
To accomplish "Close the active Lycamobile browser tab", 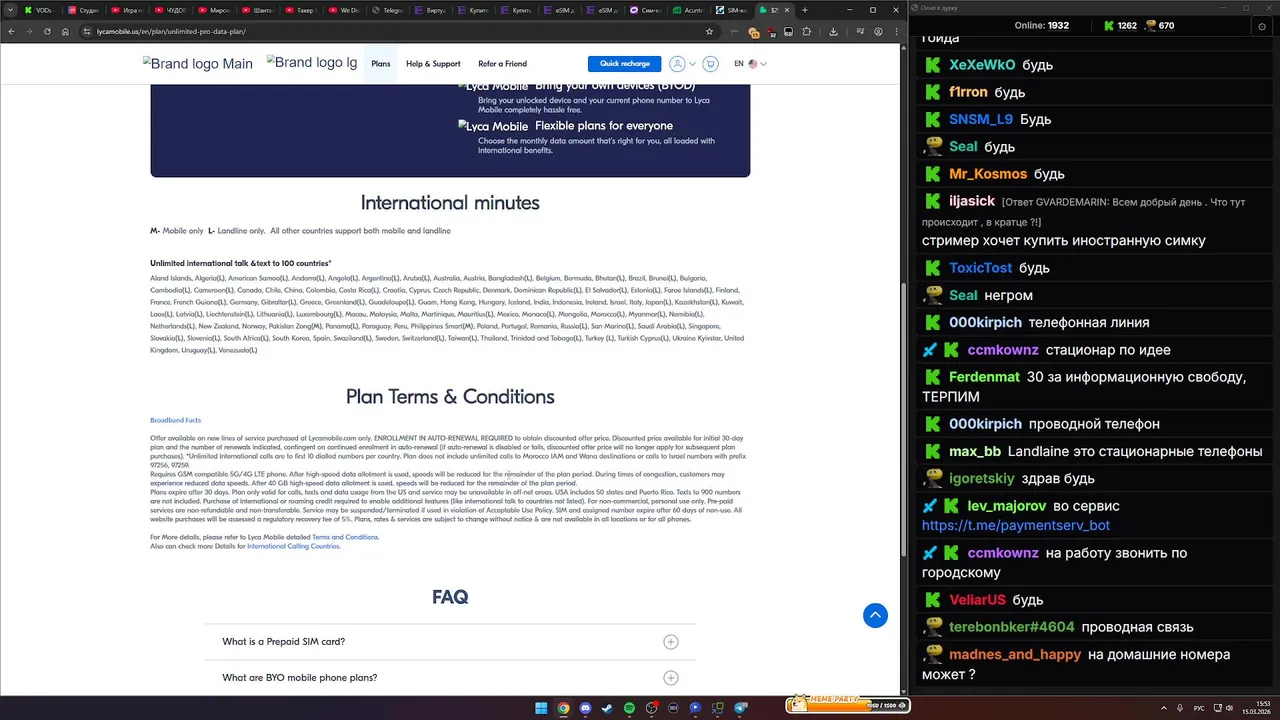I will pyautogui.click(x=789, y=10).
